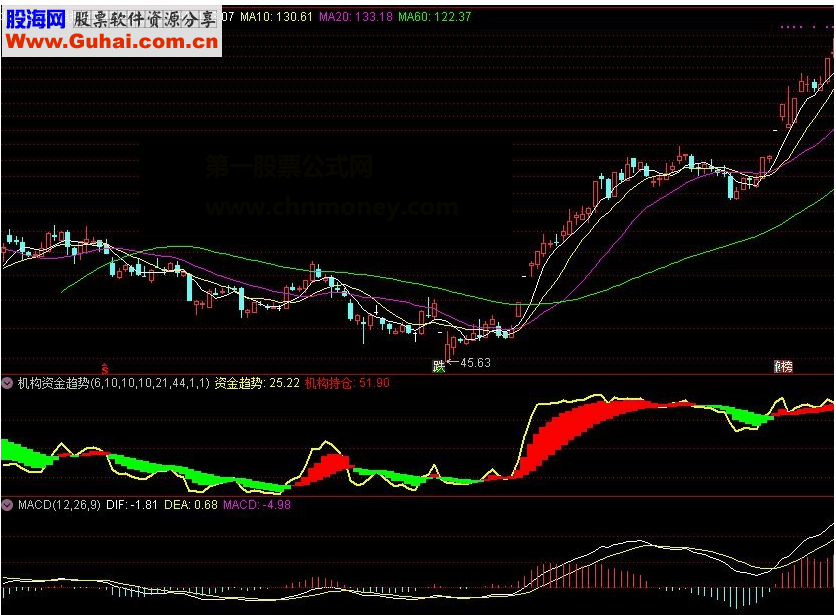Click the 机构持仓: 51.90 value

click(x=347, y=383)
